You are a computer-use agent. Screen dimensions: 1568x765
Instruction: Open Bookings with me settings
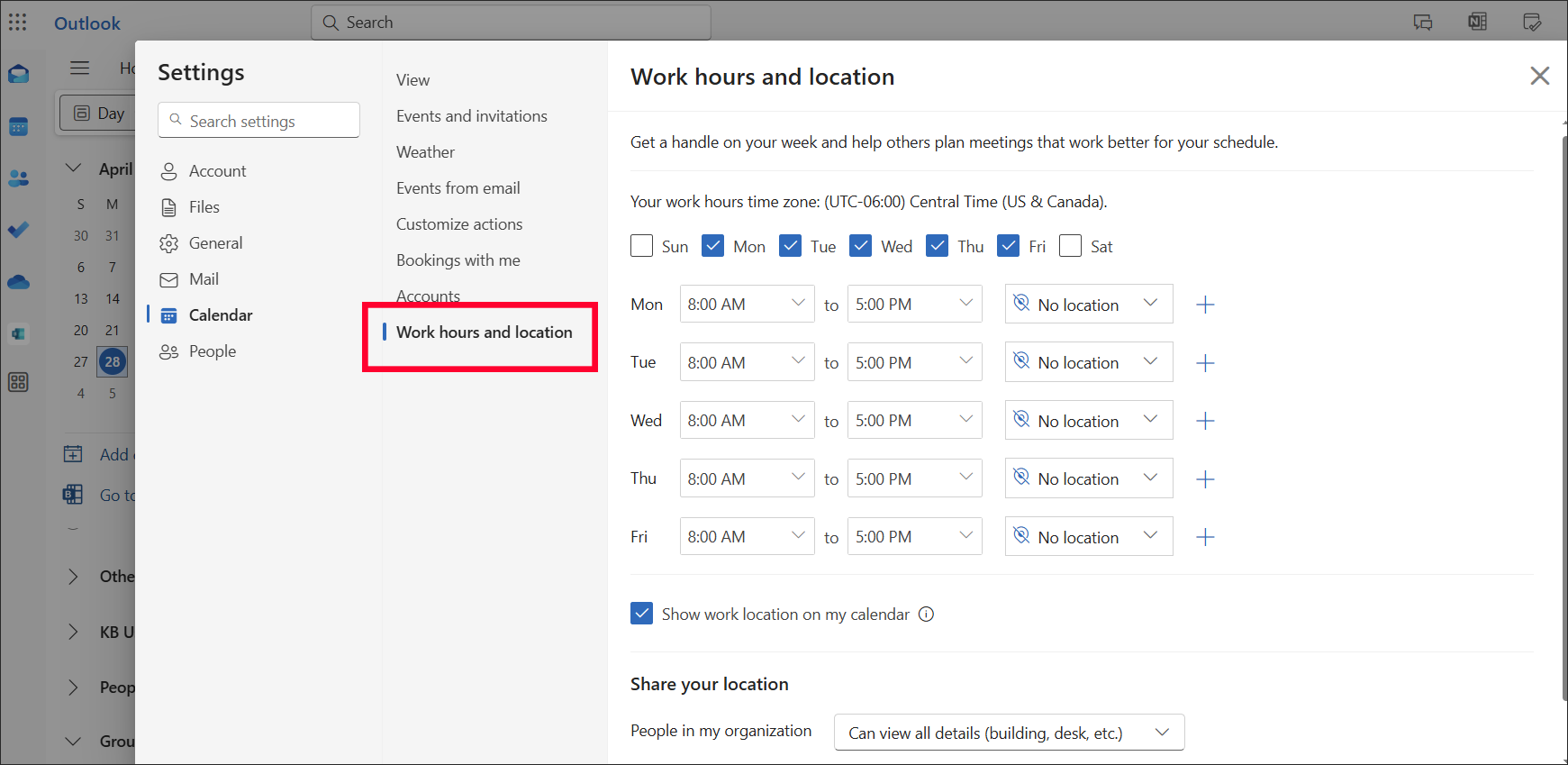[458, 260]
